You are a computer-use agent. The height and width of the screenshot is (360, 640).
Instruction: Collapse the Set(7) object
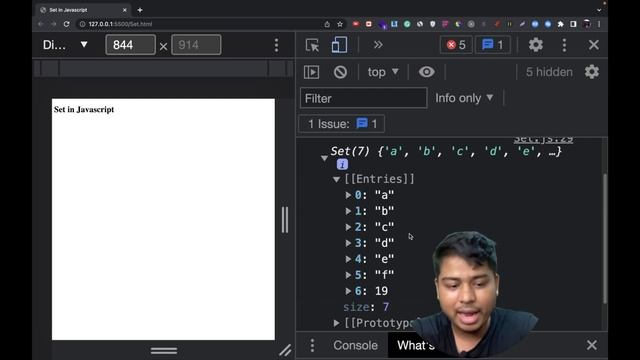coord(324,158)
